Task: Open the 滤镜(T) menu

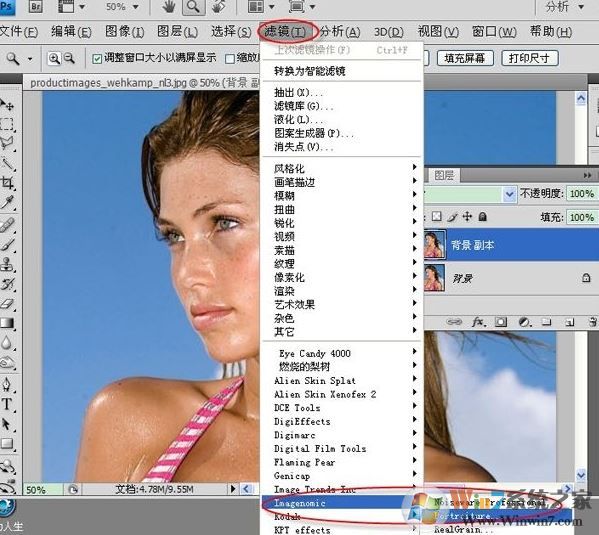Action: tap(286, 31)
